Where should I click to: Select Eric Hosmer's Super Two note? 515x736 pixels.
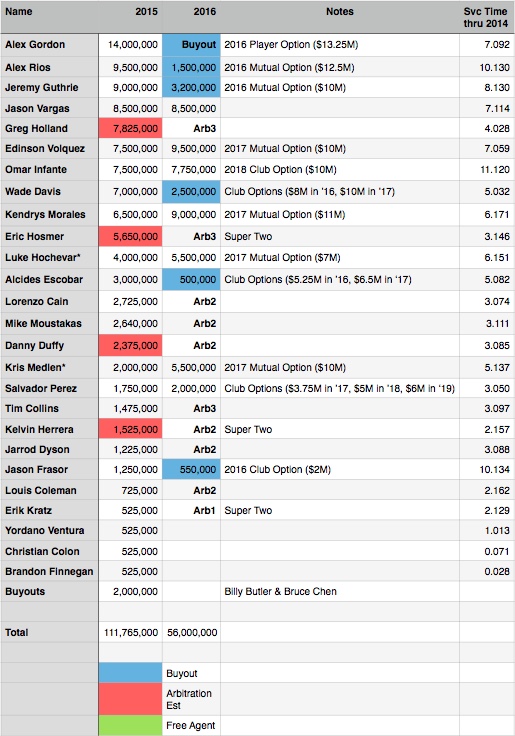(x=248, y=237)
